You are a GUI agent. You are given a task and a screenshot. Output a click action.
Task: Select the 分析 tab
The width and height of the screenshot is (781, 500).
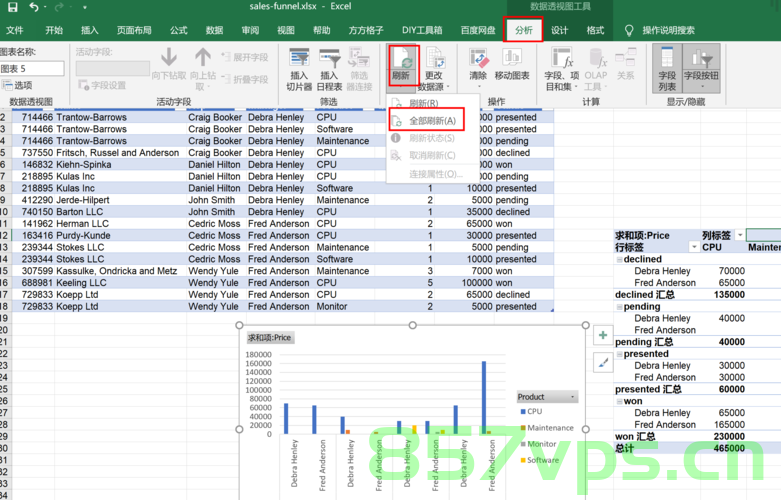click(x=523, y=30)
